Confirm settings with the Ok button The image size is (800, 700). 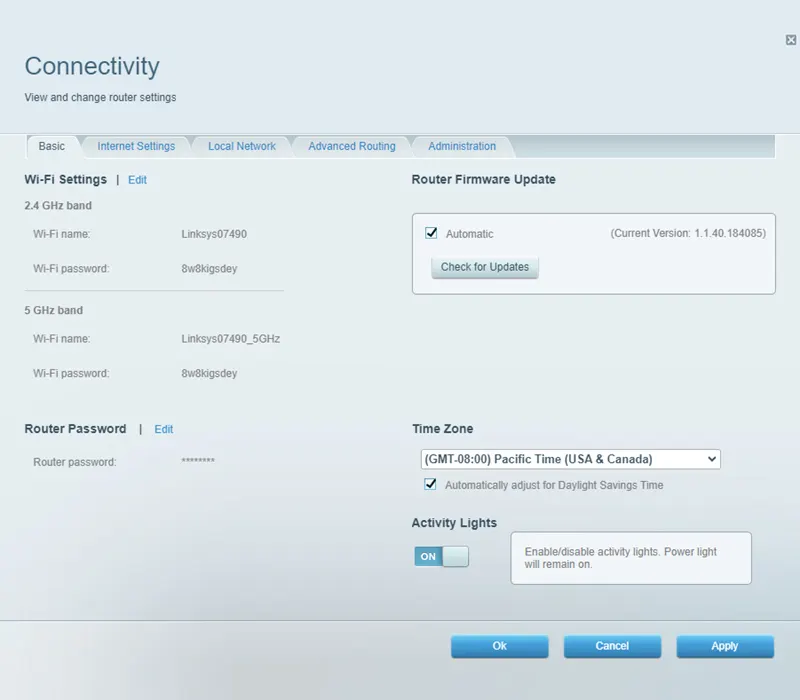pyautogui.click(x=499, y=646)
